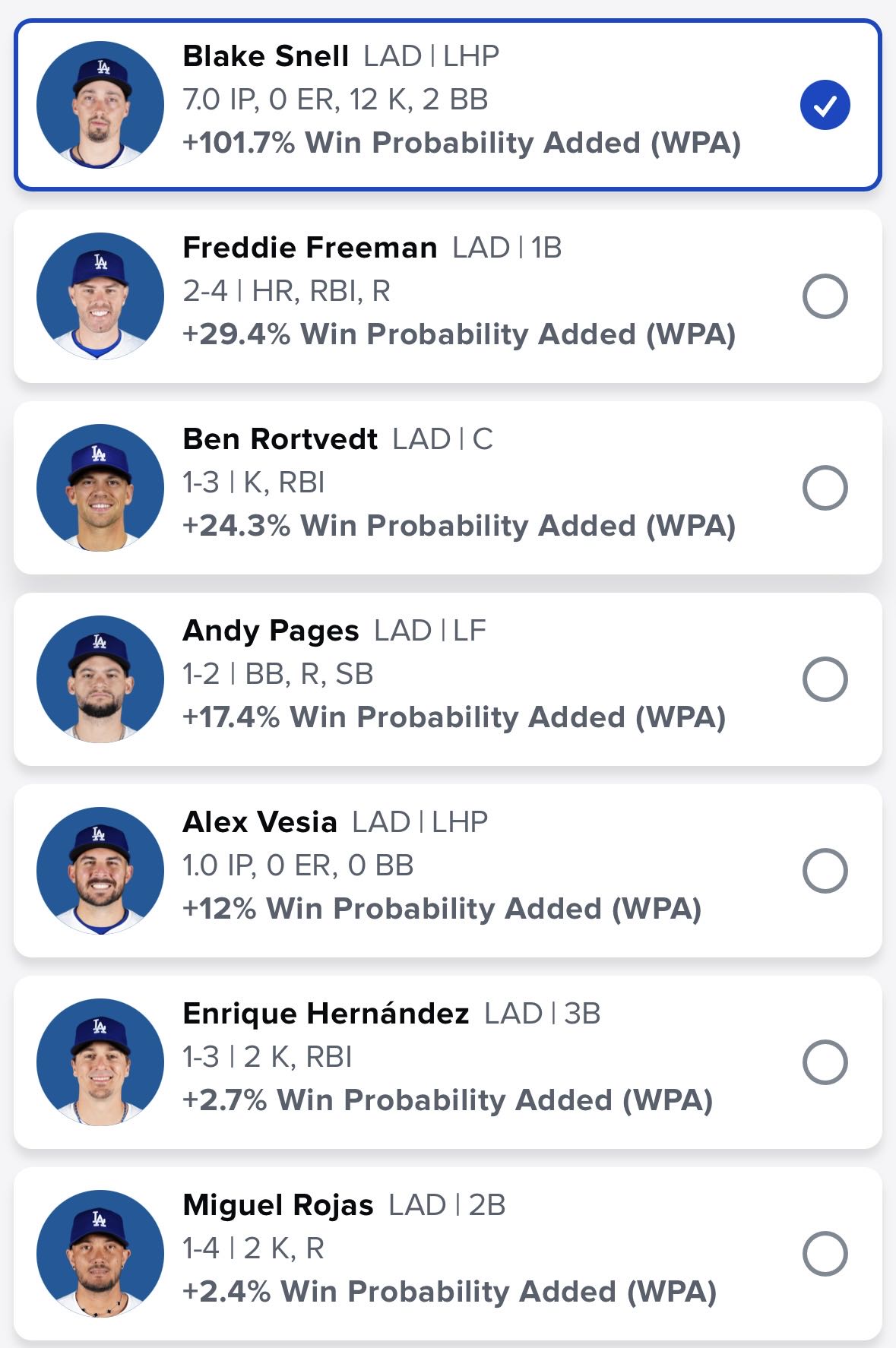Select Freddie Freeman's radio button
Image resolution: width=896 pixels, height=1348 pixels.
(825, 296)
